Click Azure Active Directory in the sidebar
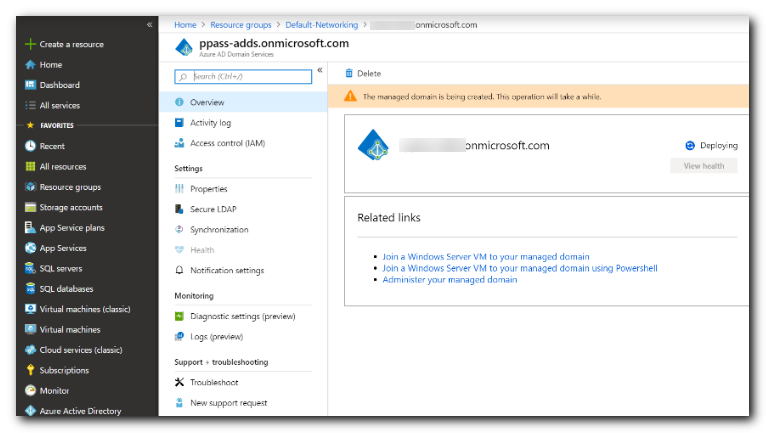This screenshot has height=433, width=766. (x=80, y=411)
